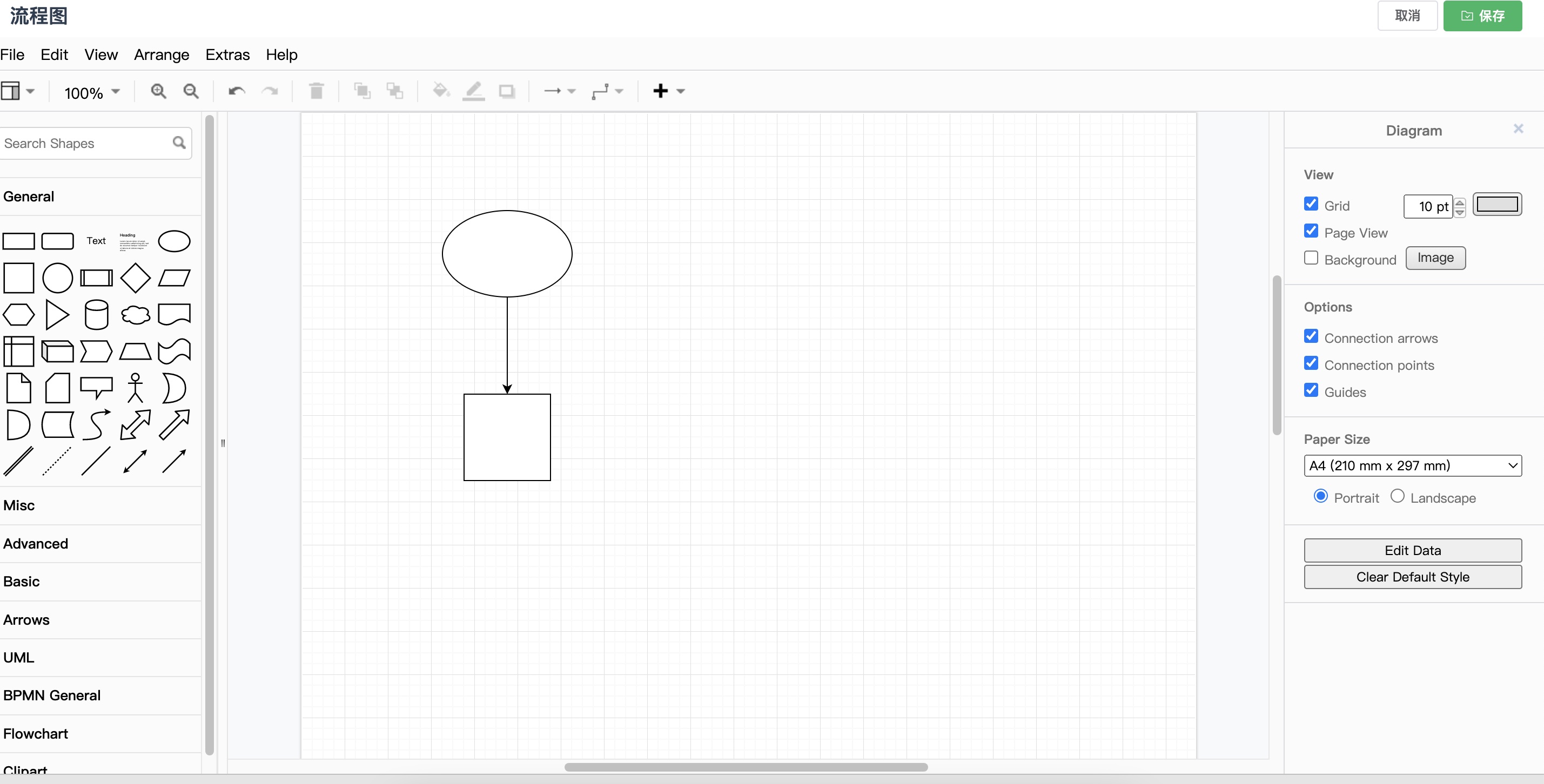Open the A4 paper size dropdown

1412,465
